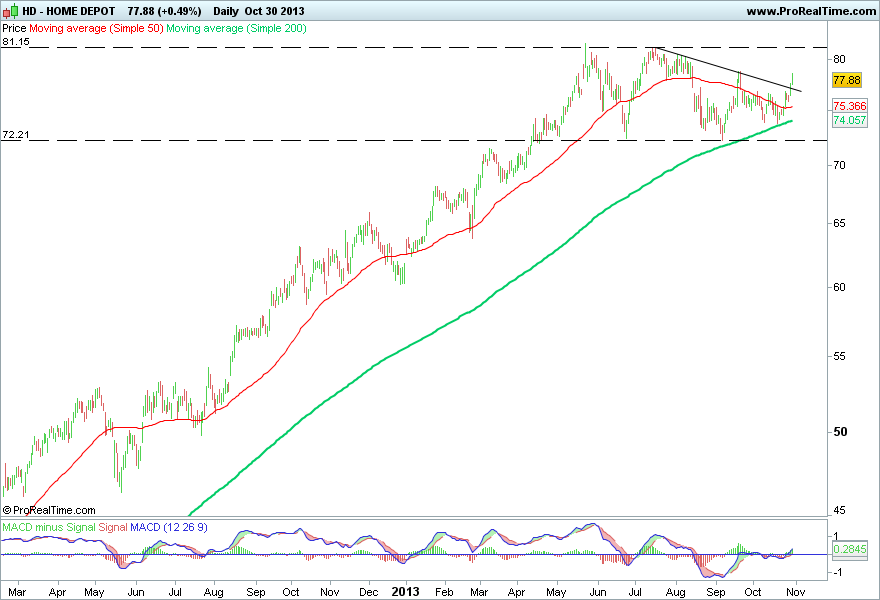
Task: Click the 45 price axis label
Action: tap(840, 511)
